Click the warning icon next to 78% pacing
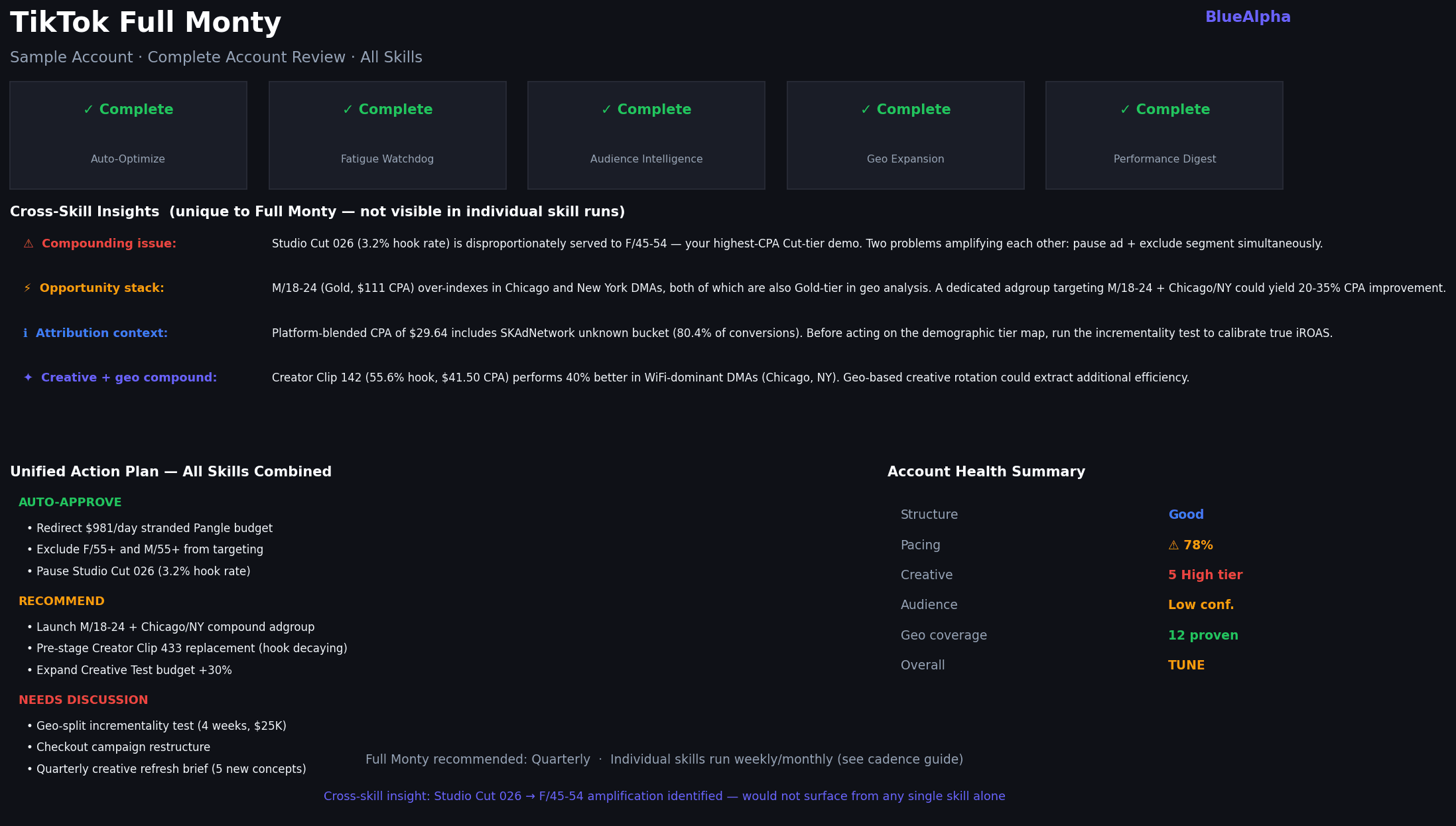Image resolution: width=1456 pixels, height=826 pixels. pyautogui.click(x=1173, y=545)
